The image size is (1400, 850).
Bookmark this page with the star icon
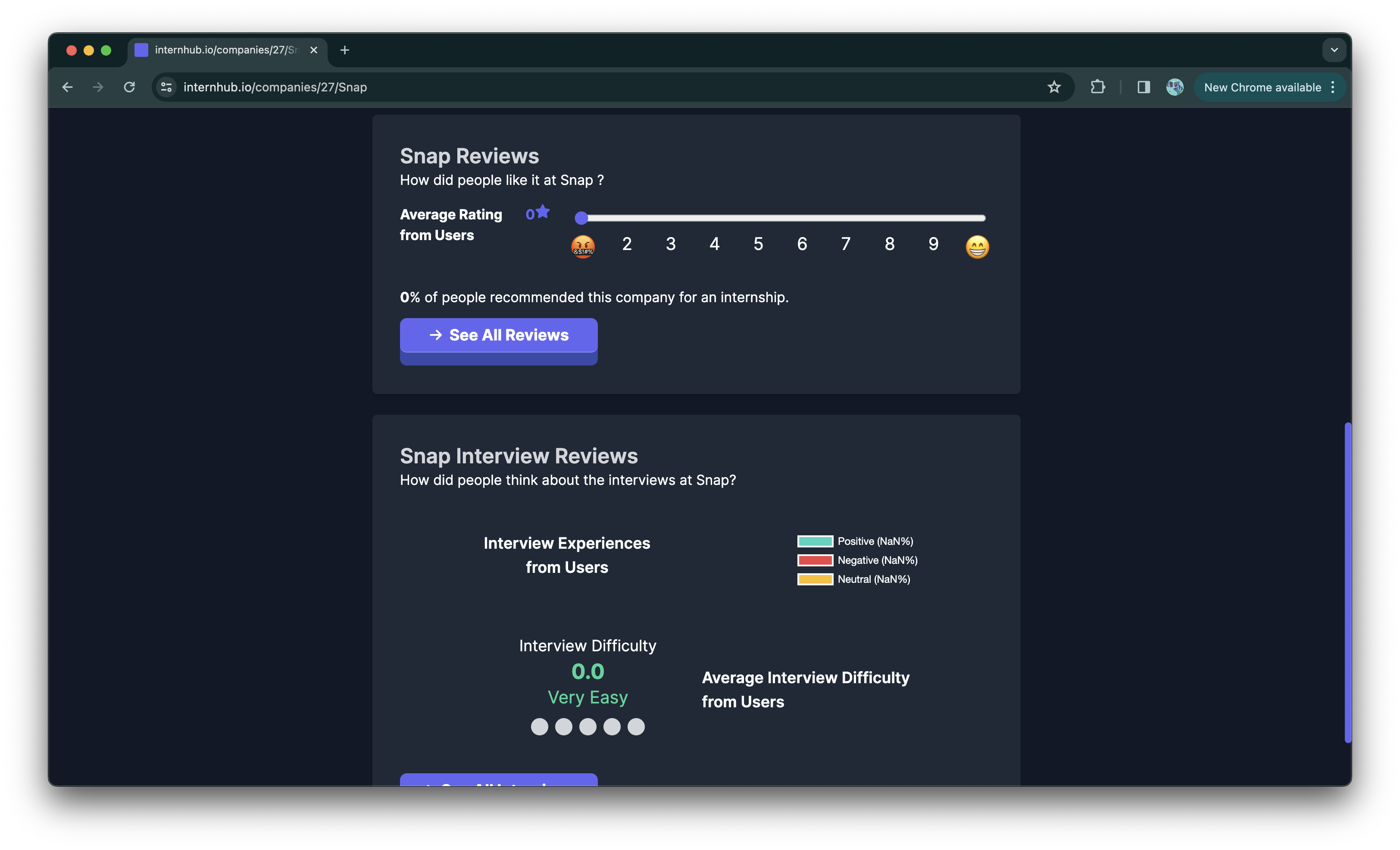[1054, 87]
